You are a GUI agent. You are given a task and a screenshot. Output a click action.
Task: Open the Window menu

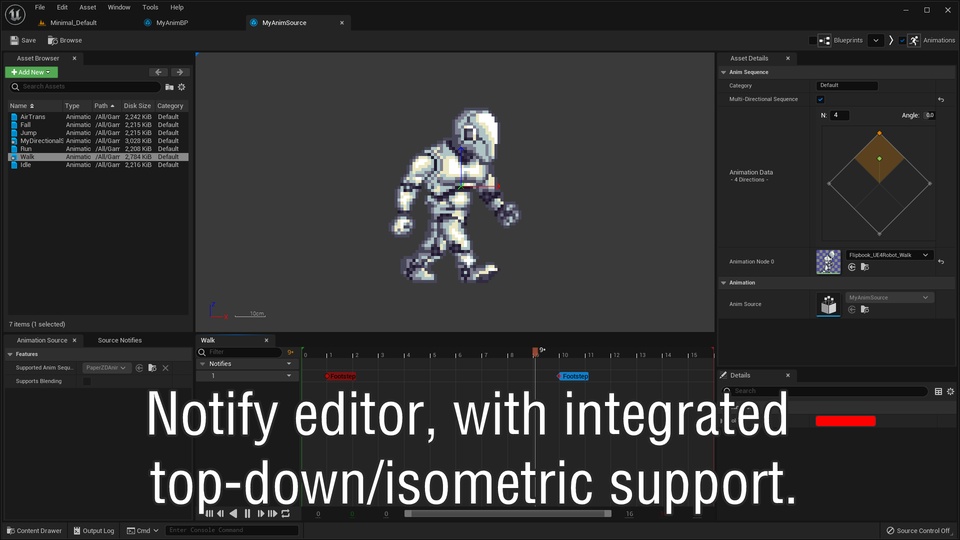[119, 7]
